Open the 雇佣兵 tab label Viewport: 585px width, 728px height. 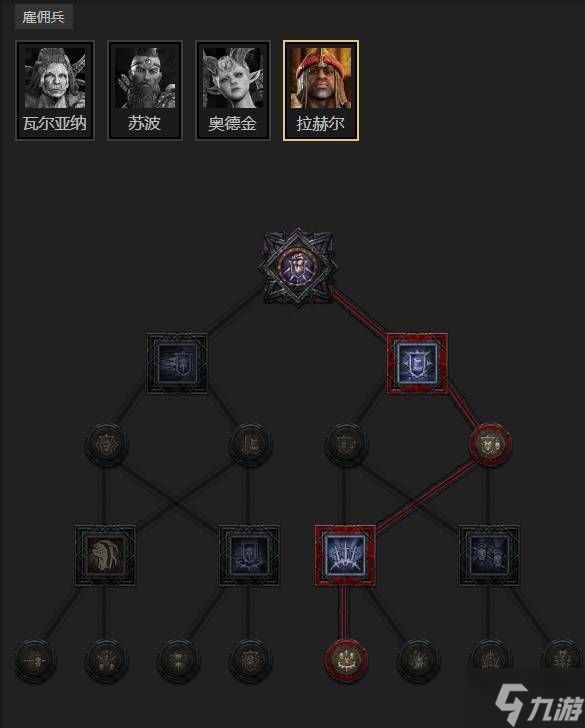pos(44,18)
